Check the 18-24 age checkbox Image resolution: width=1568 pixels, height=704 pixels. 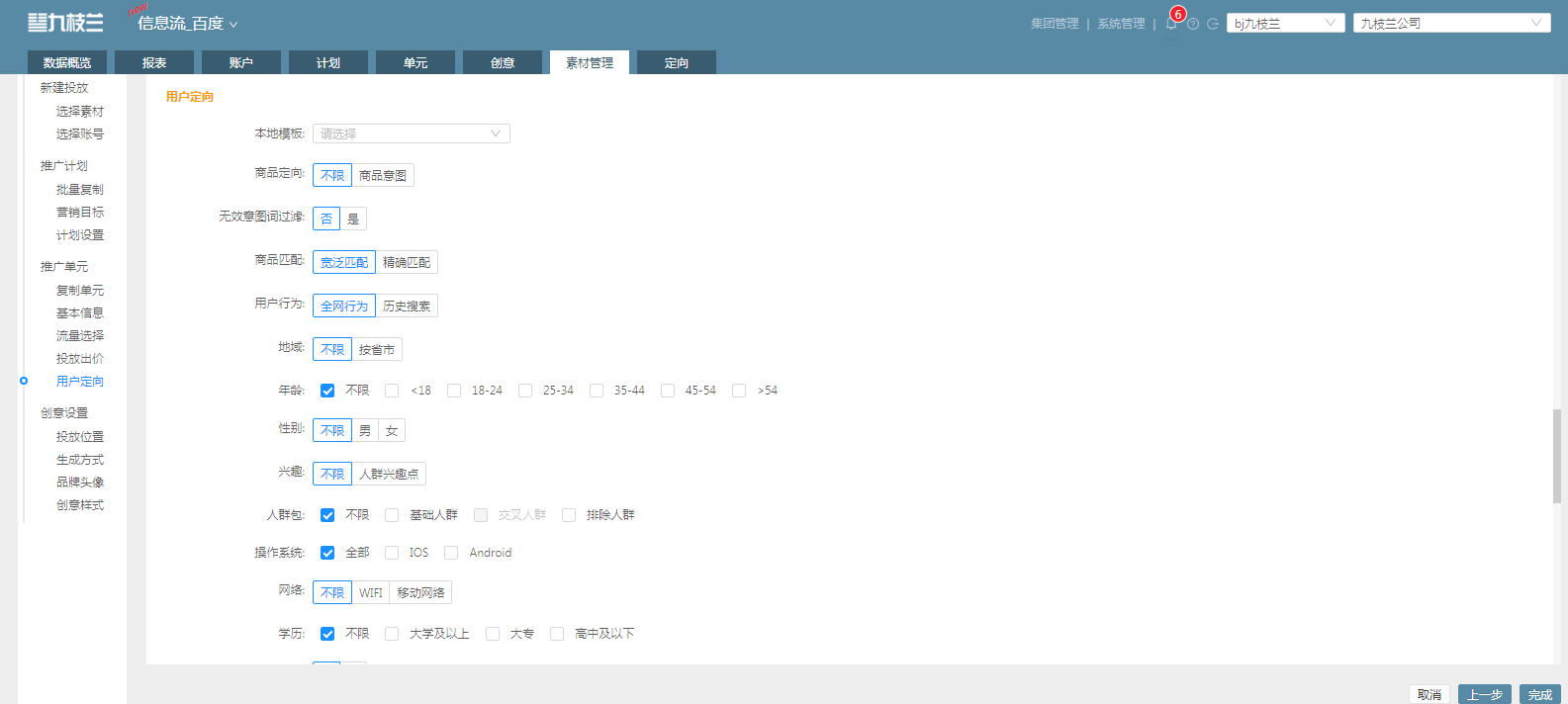tap(454, 391)
